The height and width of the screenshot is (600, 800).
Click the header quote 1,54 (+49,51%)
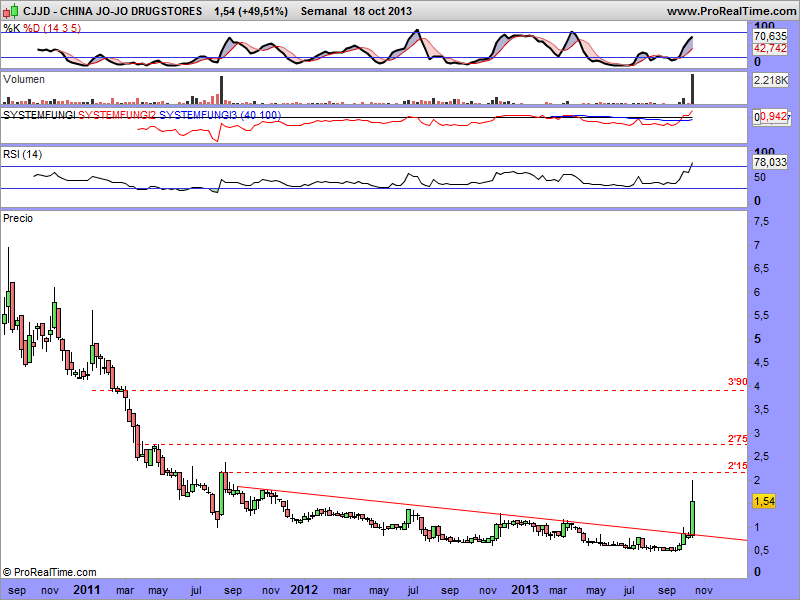(x=251, y=11)
